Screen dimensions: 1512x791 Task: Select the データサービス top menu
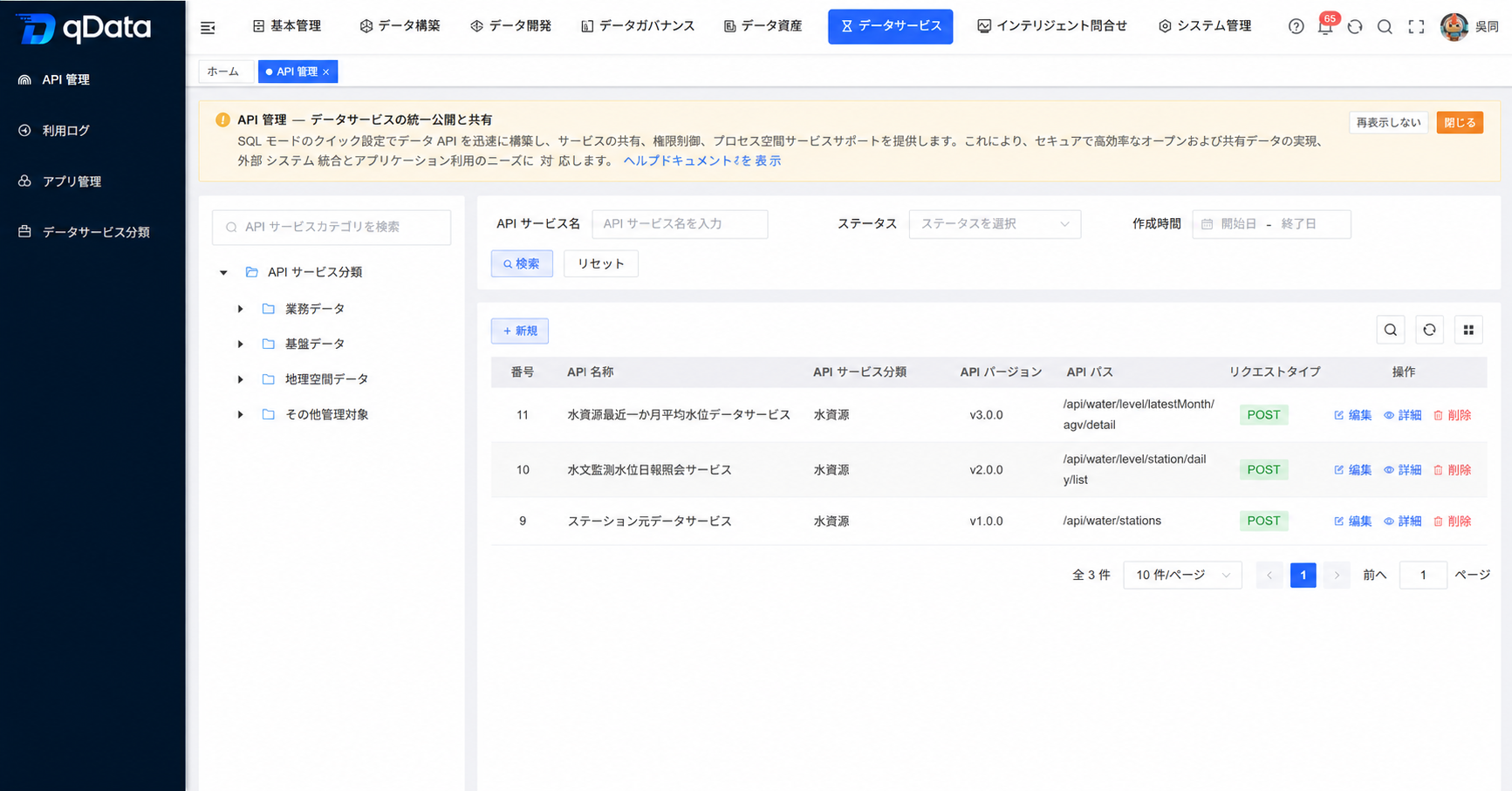[890, 26]
